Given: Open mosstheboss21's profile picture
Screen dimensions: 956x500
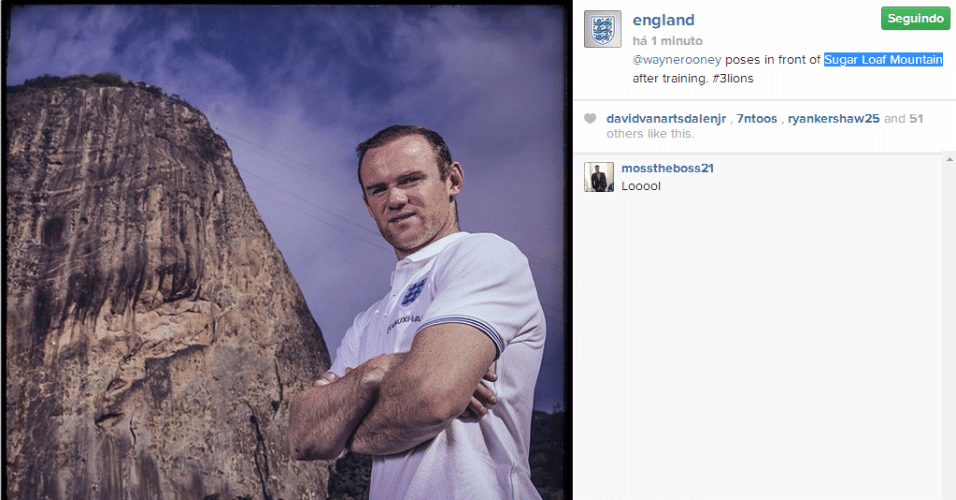Looking at the screenshot, I should click(x=599, y=177).
